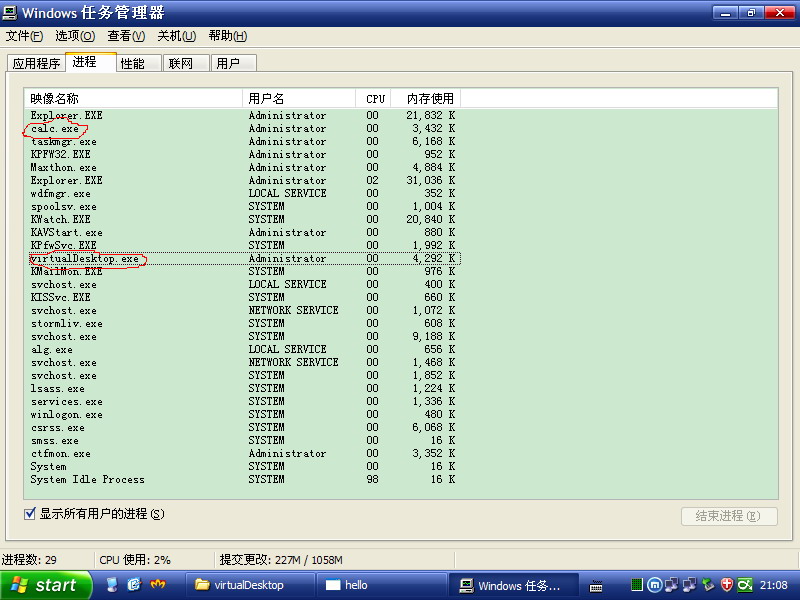The height and width of the screenshot is (600, 800).
Task: Select the csrss.exe process row
Action: [242, 428]
